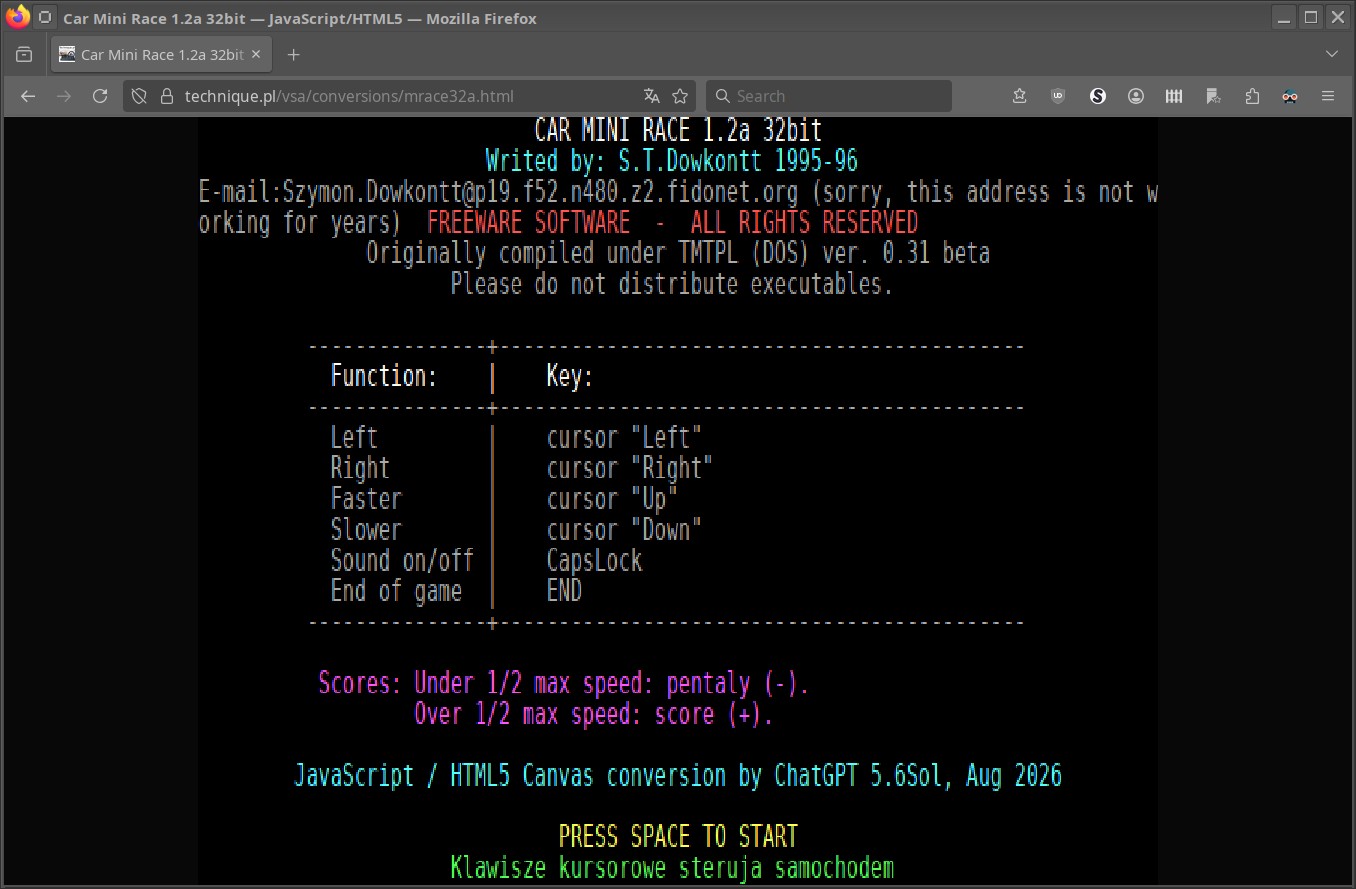The width and height of the screenshot is (1356, 889).
Task: Click the "Function:" table header
Action: [384, 376]
